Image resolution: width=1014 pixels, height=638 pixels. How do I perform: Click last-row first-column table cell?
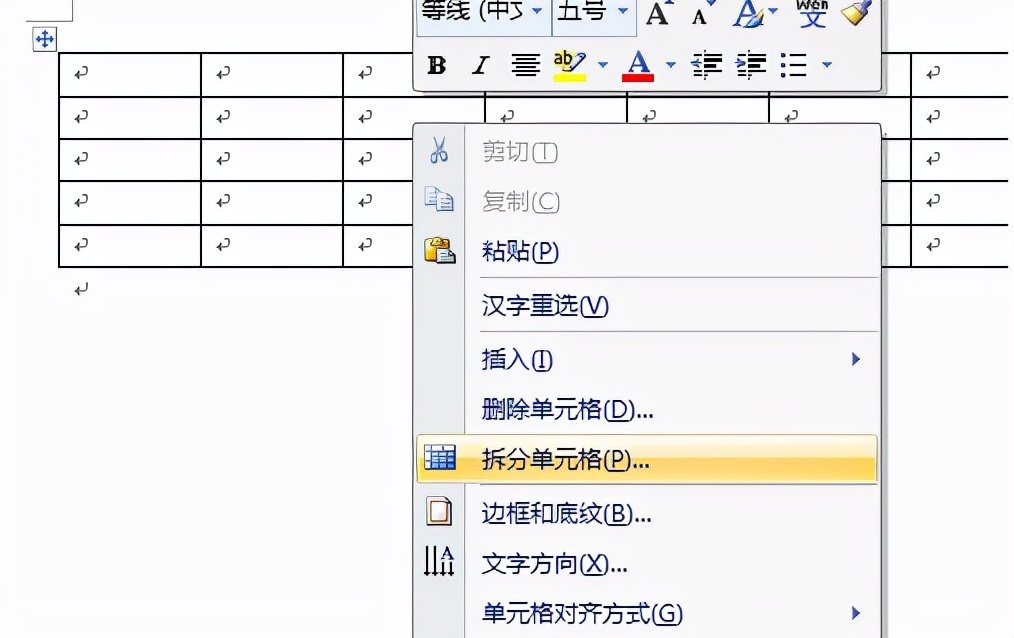coord(130,246)
